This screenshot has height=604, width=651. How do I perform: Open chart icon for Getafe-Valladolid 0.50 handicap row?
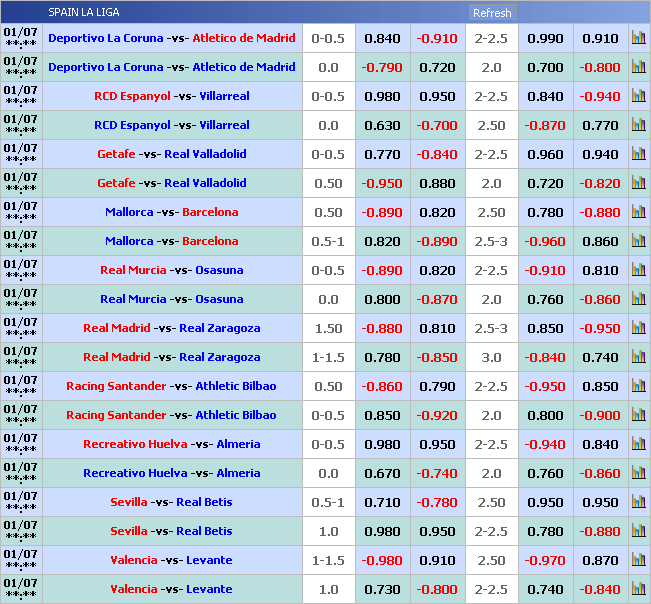coord(638,183)
